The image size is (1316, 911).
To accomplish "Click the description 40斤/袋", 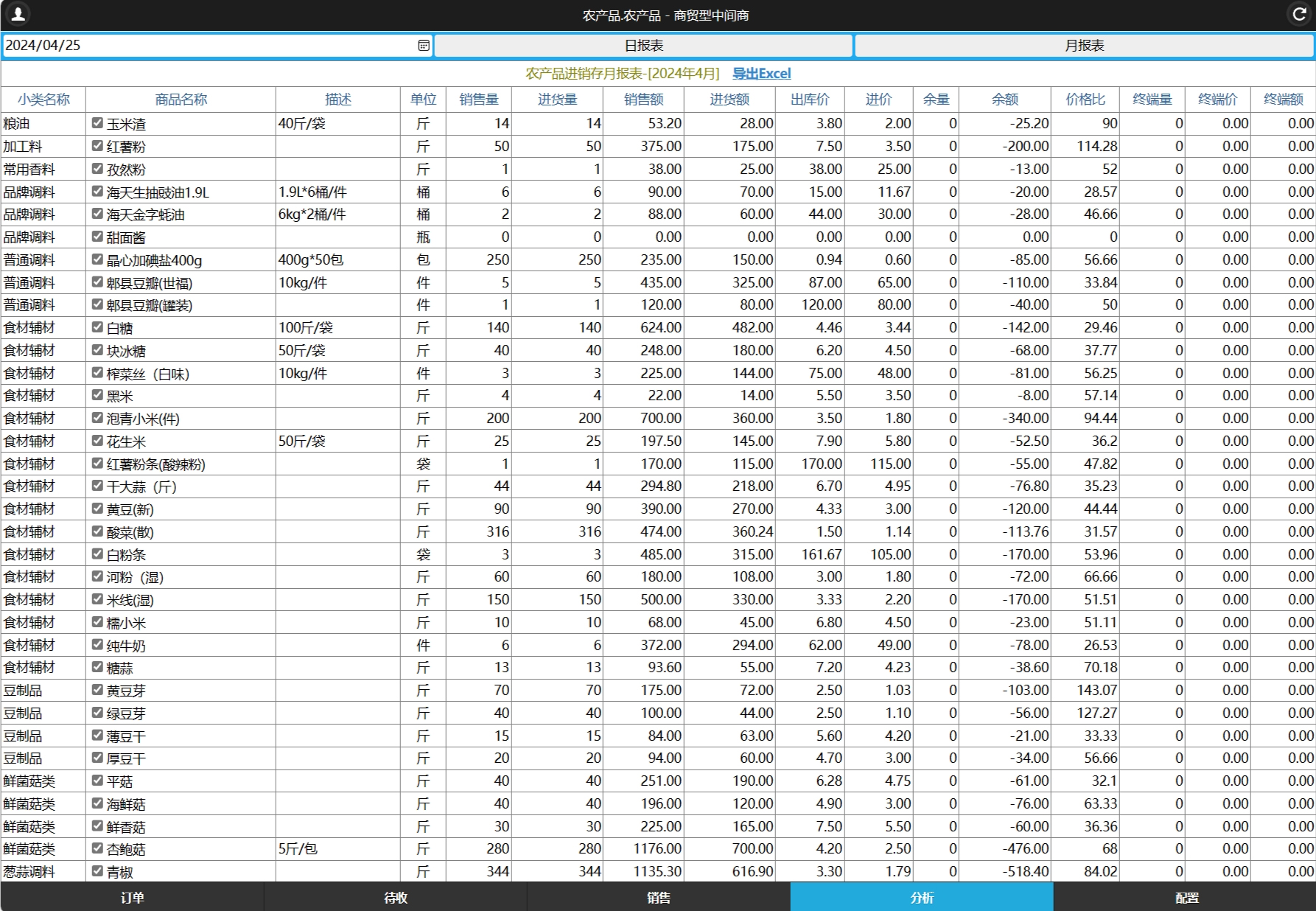I will [302, 124].
